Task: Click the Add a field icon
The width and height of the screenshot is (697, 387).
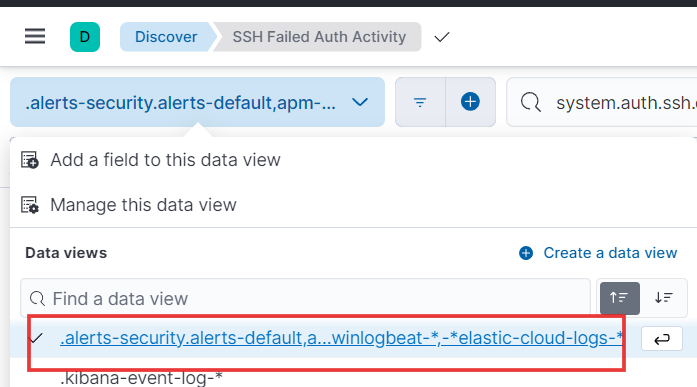Action: [30, 160]
